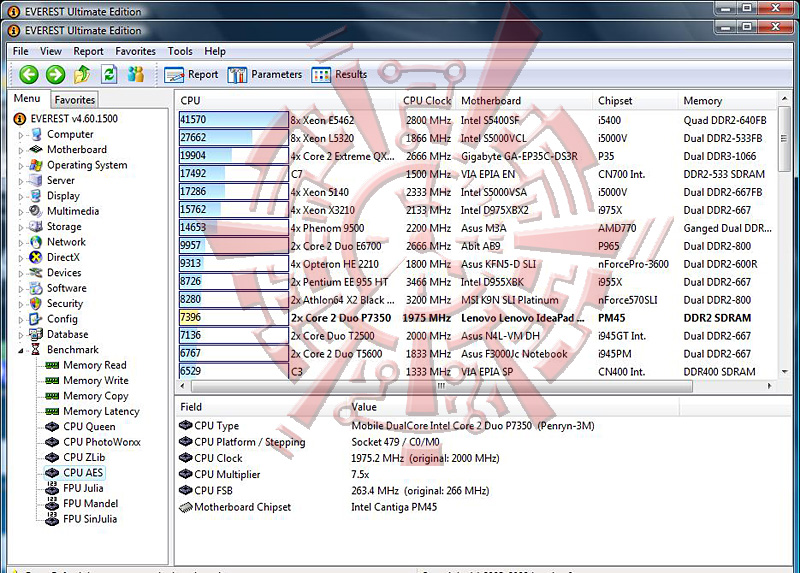Select the Network tree icon

pos(36,242)
